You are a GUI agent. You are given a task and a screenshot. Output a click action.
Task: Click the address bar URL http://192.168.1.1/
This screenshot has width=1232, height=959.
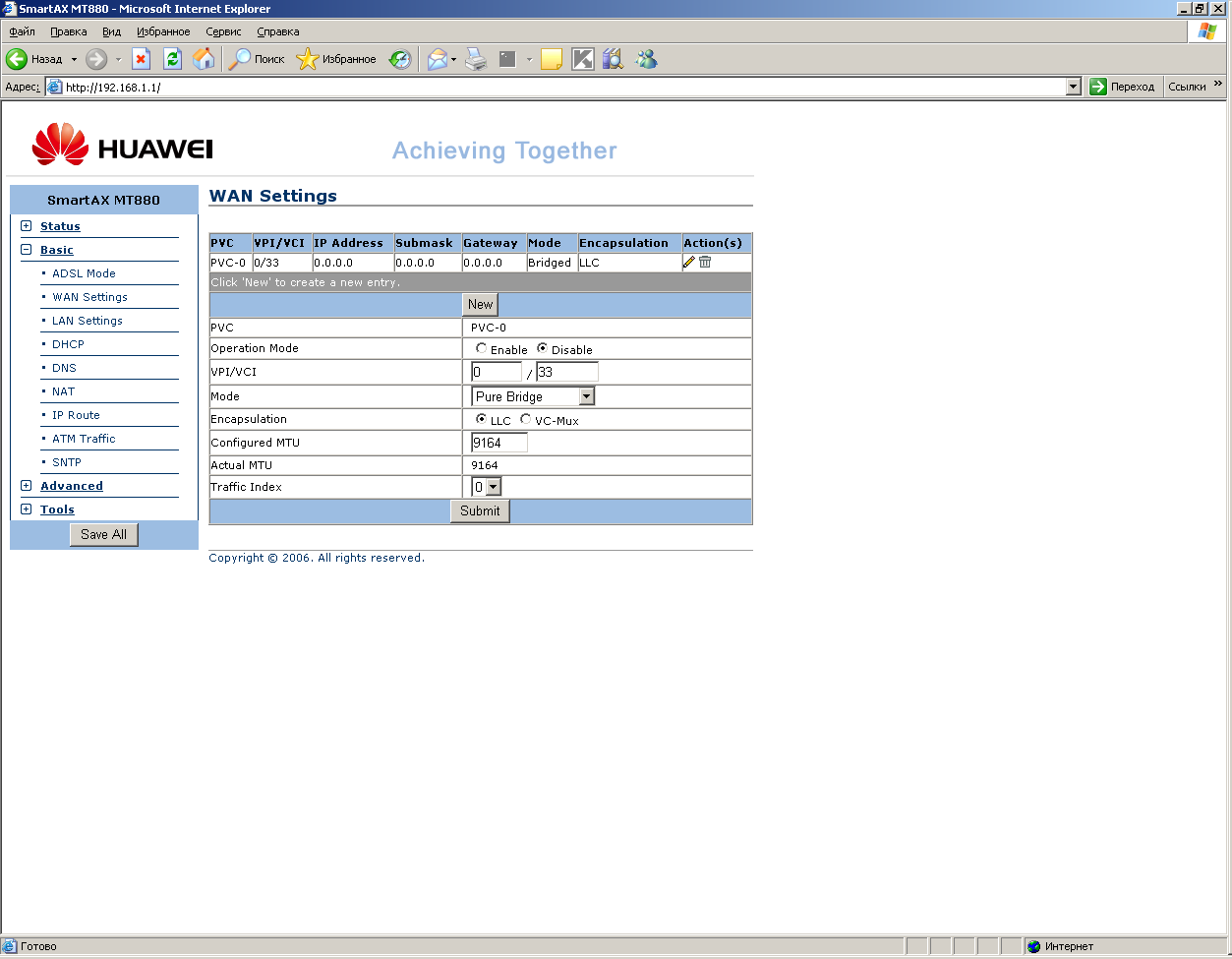pyautogui.click(x=113, y=88)
